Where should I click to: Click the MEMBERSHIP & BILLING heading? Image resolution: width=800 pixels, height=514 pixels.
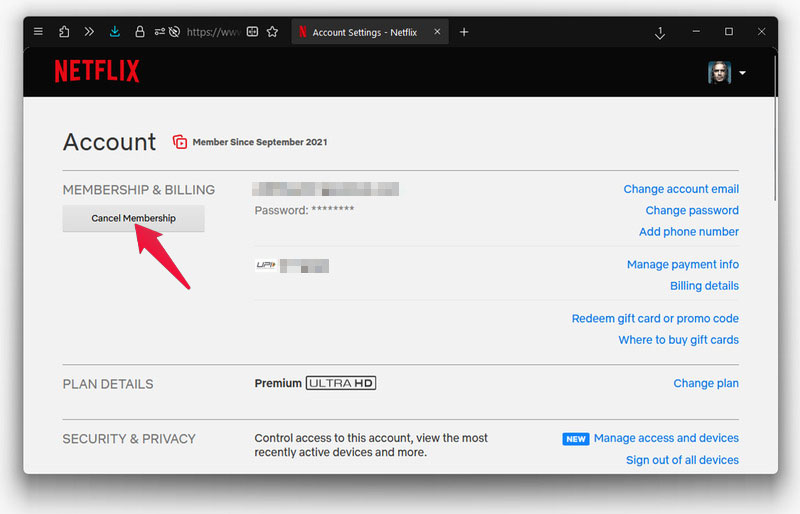(x=139, y=190)
